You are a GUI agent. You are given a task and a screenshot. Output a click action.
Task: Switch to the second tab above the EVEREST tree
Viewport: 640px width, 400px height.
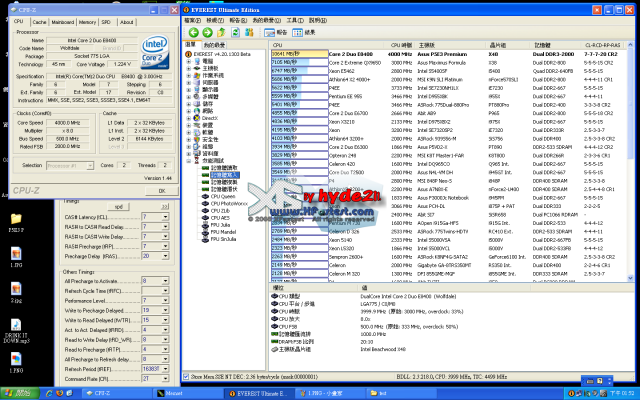point(214,45)
